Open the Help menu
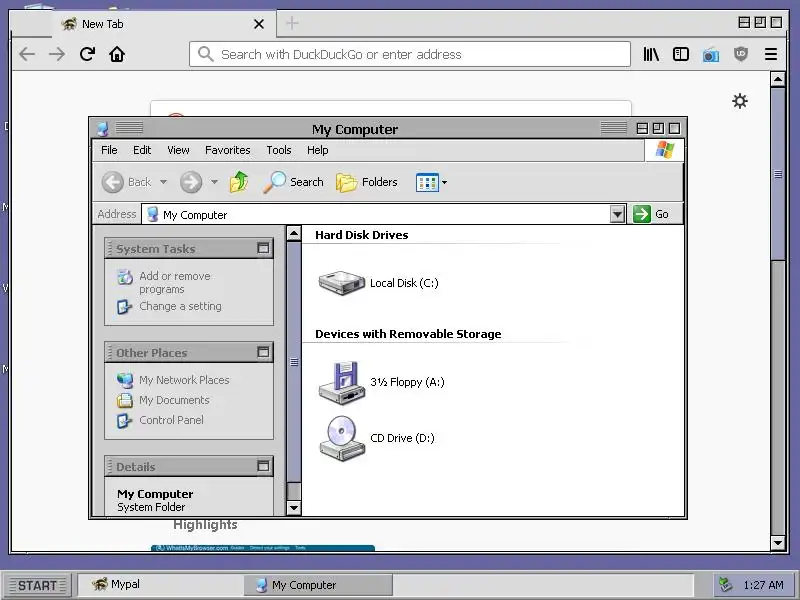Screen dimensions: 800x600 [317, 150]
